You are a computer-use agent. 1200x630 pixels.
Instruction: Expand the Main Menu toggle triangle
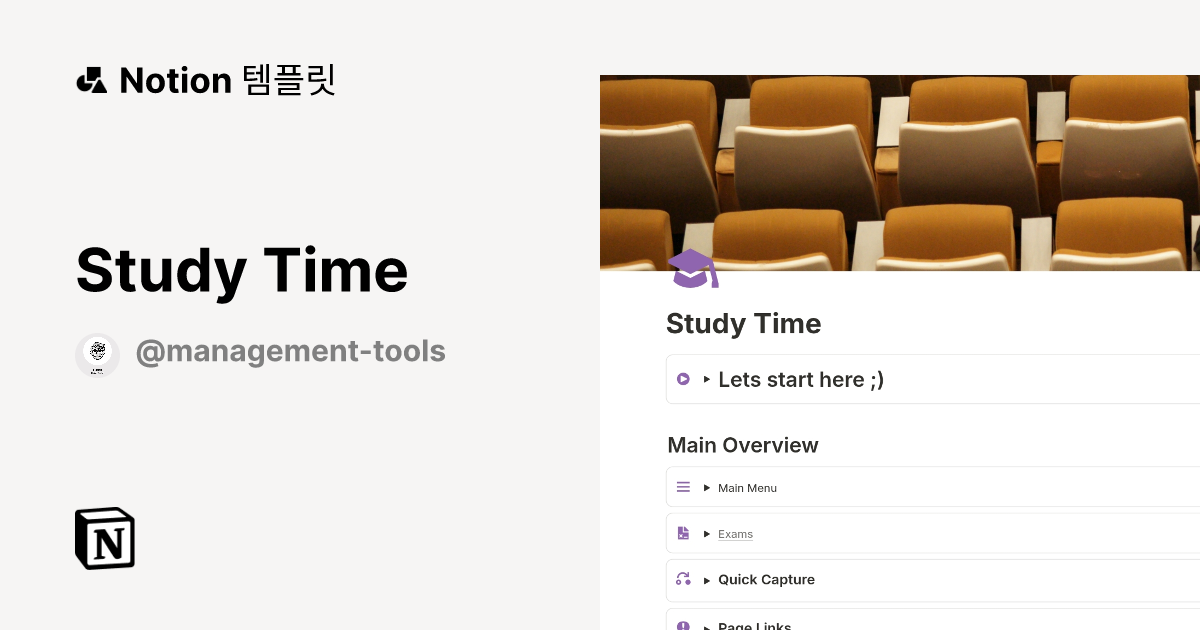coord(707,488)
